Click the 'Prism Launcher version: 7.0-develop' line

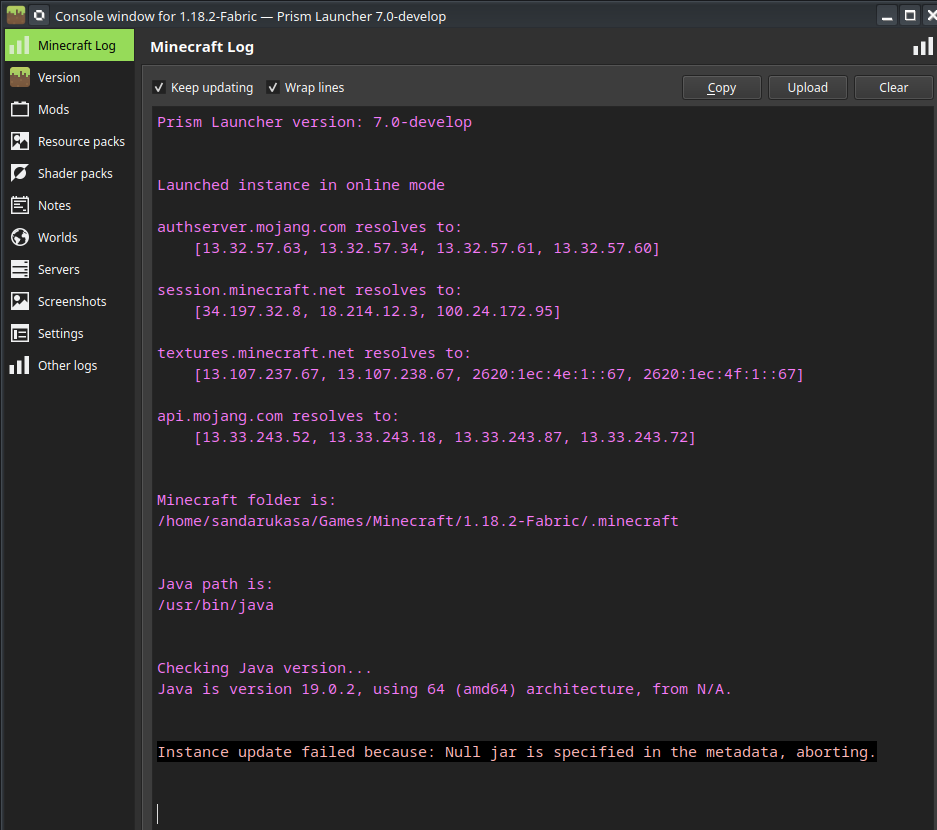click(314, 122)
